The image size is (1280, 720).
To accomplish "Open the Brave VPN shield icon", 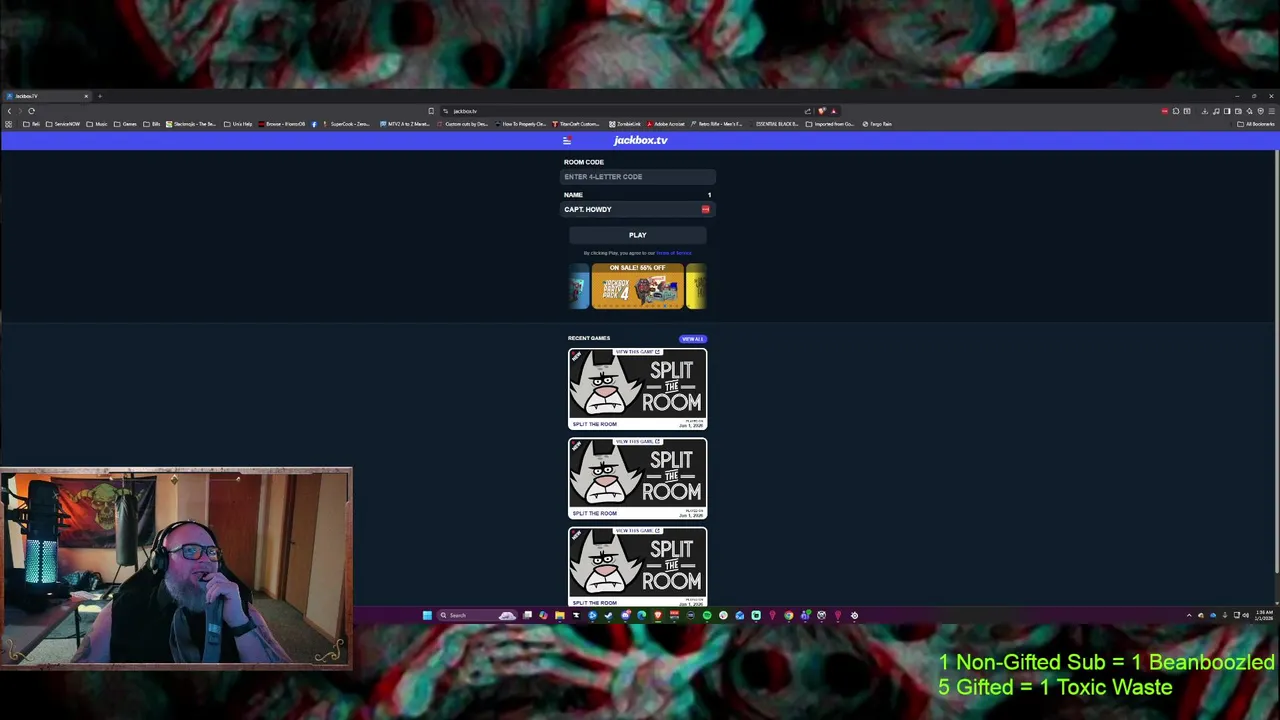I will point(1260,111).
